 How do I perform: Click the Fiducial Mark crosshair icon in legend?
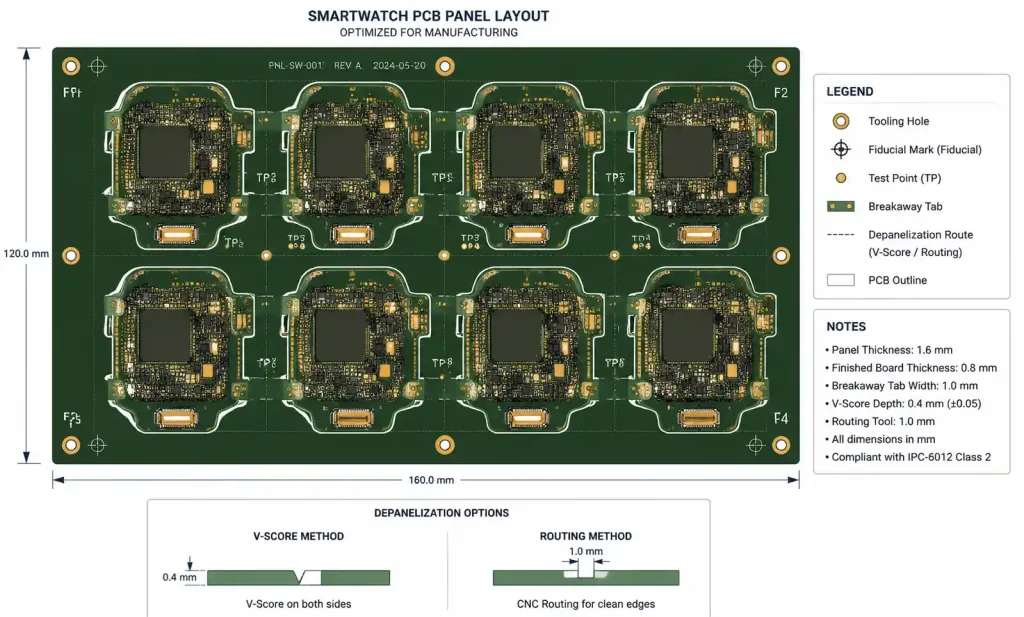840,150
